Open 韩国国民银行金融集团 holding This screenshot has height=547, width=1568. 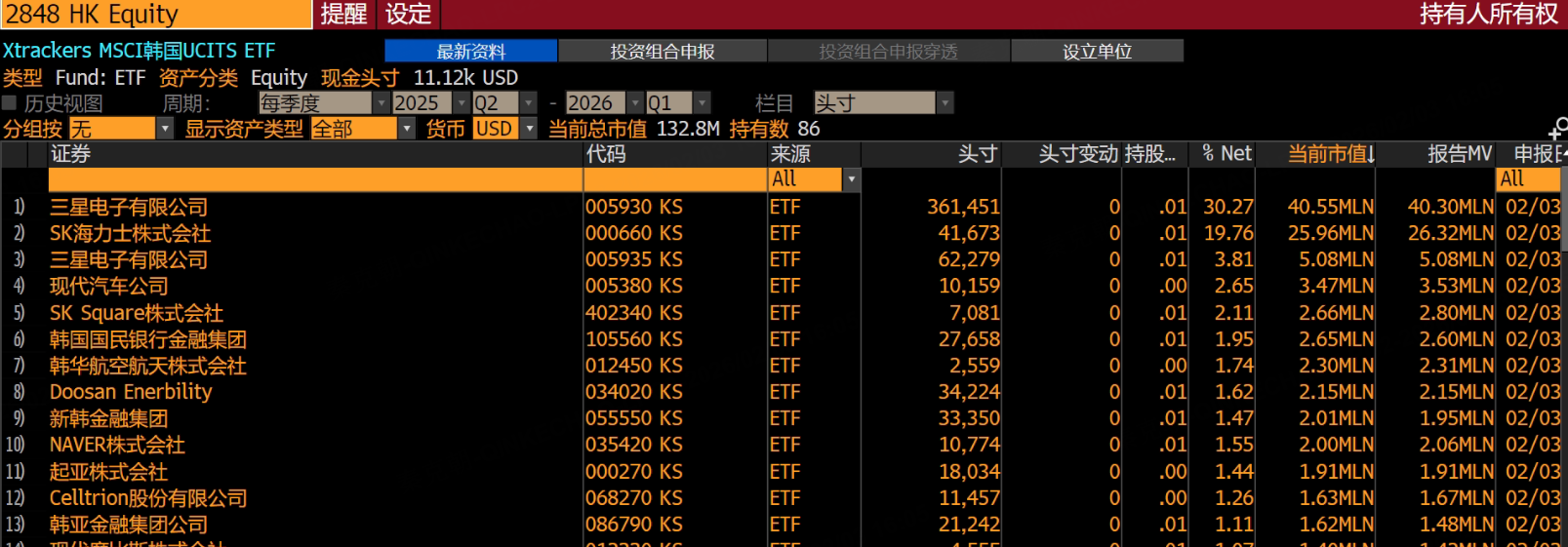point(148,339)
